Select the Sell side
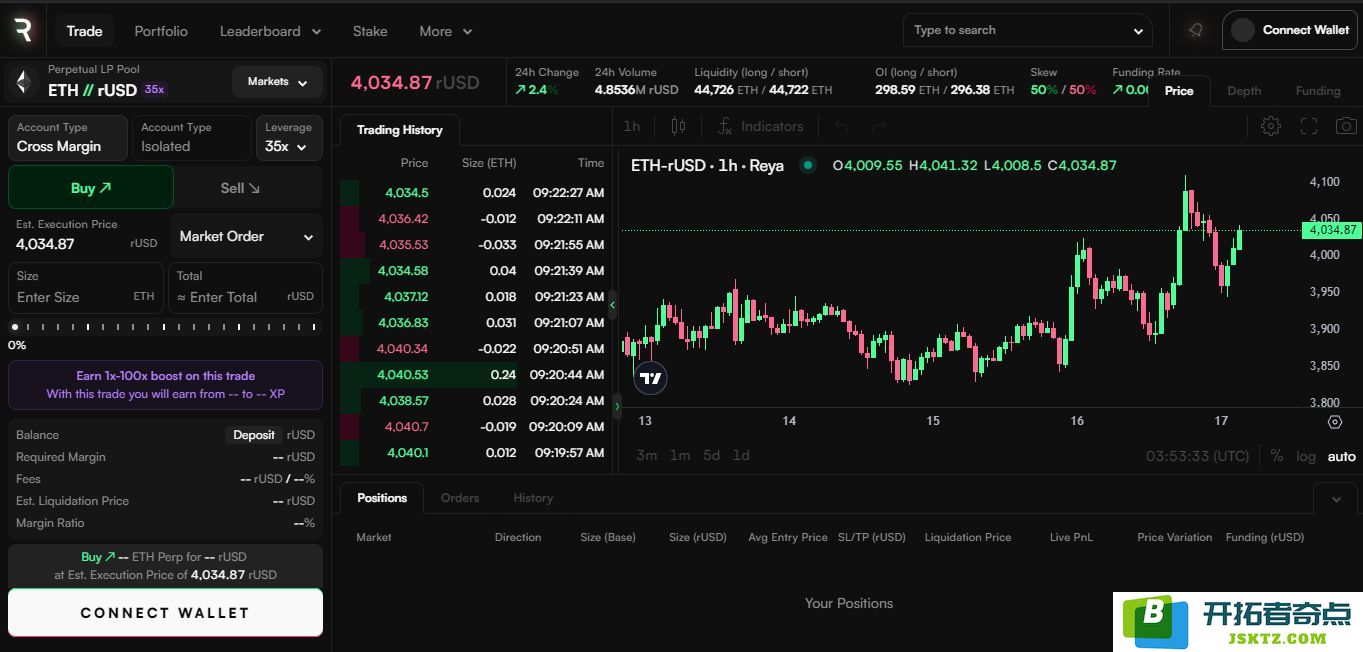1363x652 pixels. [x=240, y=187]
